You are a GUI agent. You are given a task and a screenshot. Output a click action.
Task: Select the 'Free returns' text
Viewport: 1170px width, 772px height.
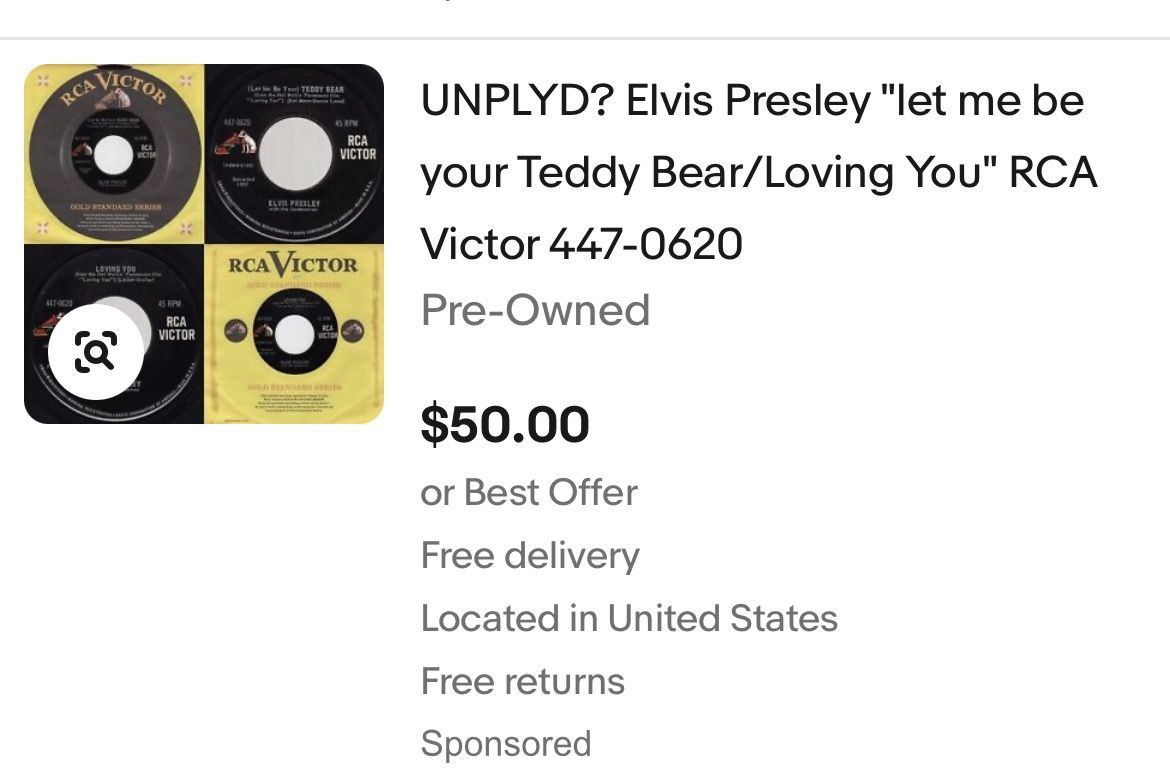pos(523,681)
